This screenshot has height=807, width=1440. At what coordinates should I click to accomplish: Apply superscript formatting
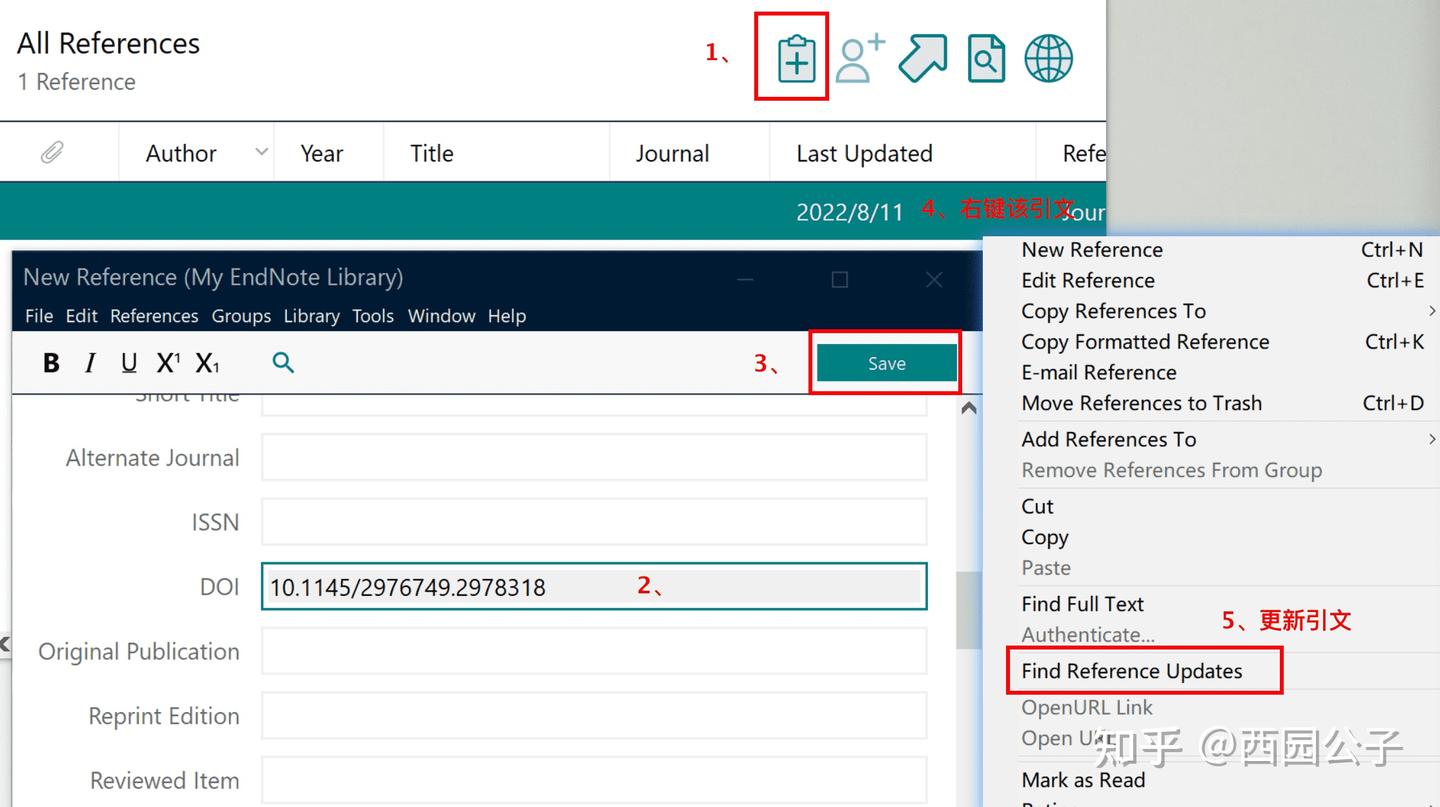tap(168, 363)
